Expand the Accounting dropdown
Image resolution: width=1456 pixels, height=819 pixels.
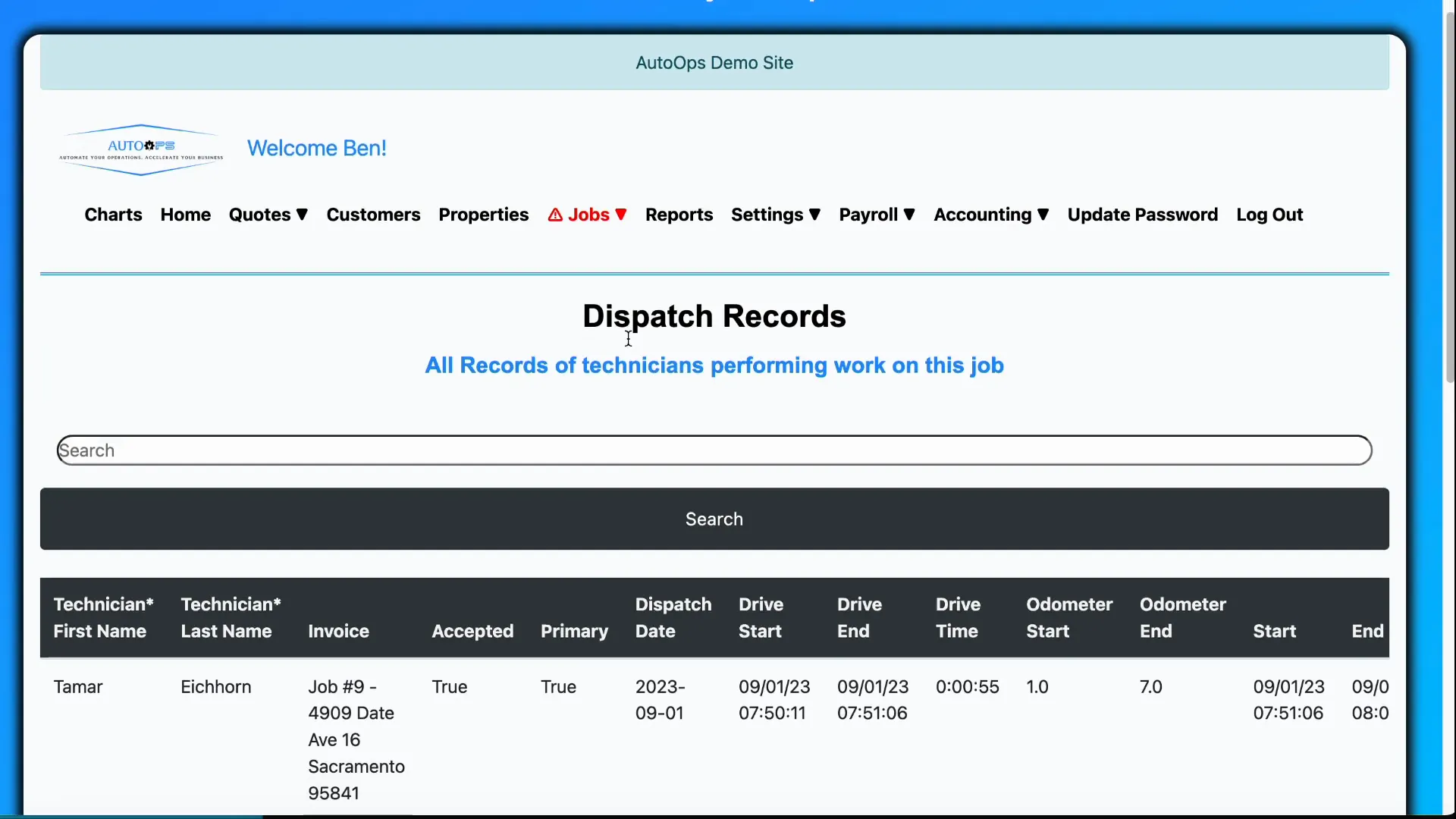[991, 215]
